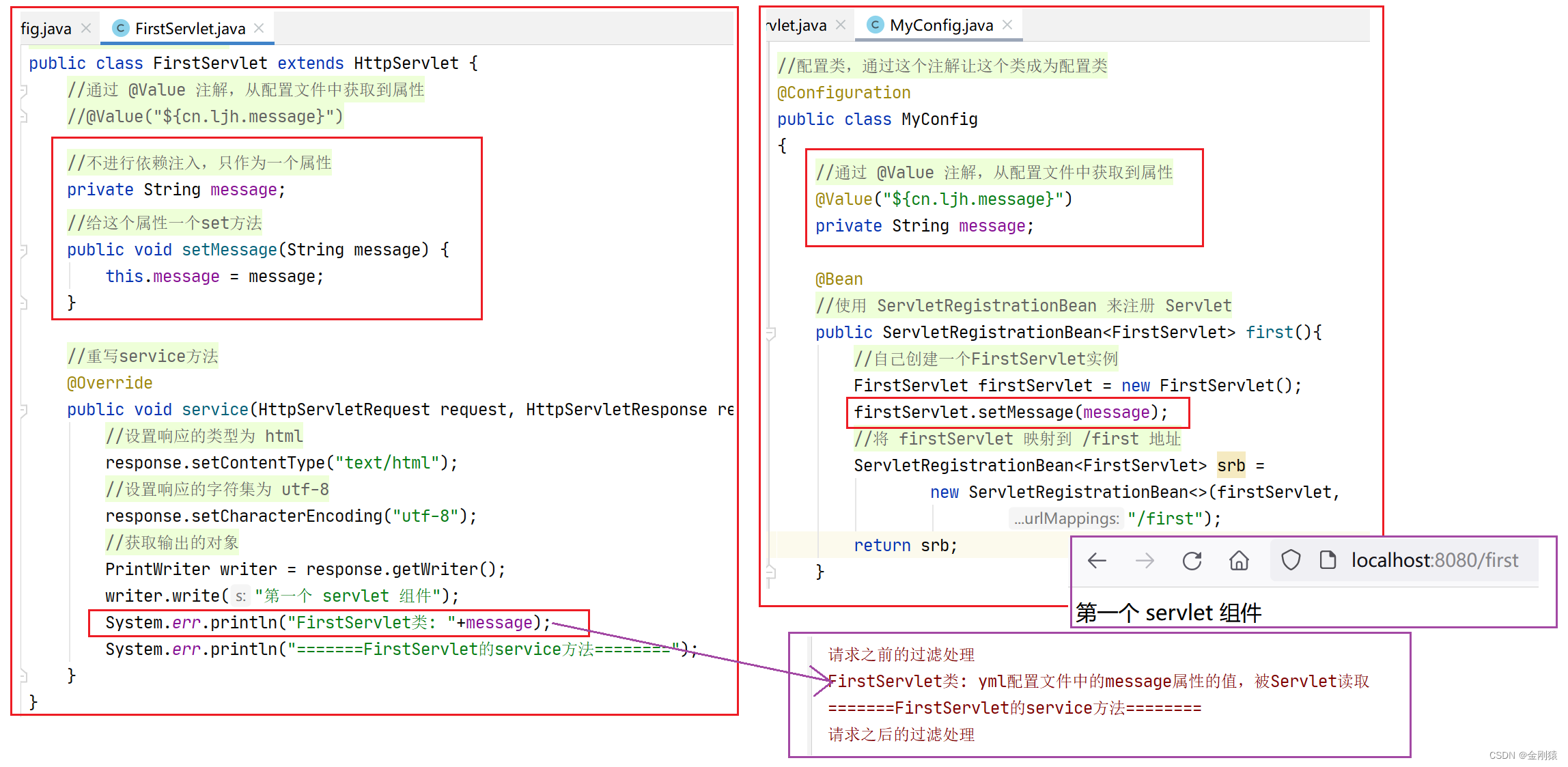Collapse the first() bean method fold marker
Image resolution: width=1568 pixels, height=767 pixels.
point(771,333)
